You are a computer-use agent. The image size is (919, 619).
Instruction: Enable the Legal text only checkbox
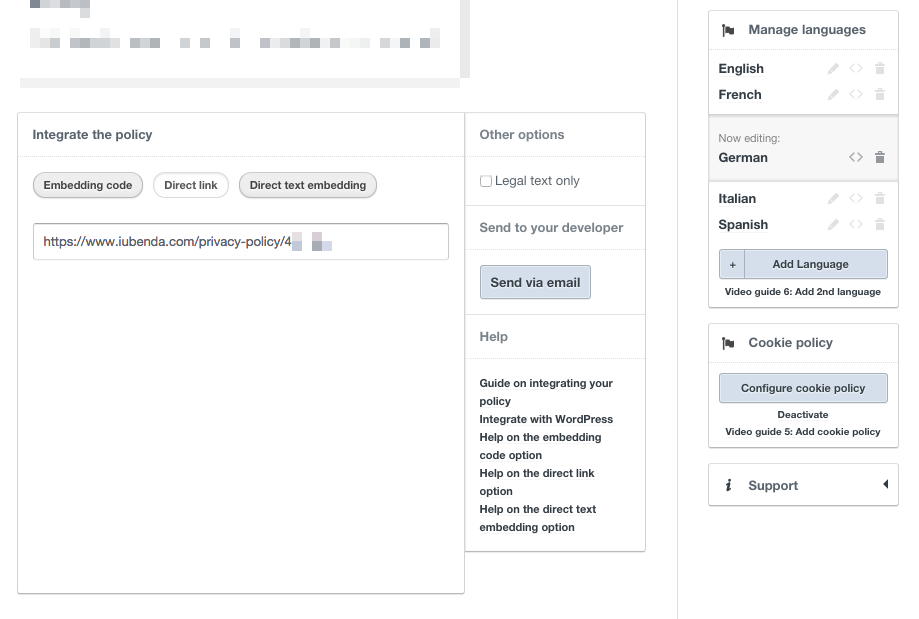click(x=486, y=181)
